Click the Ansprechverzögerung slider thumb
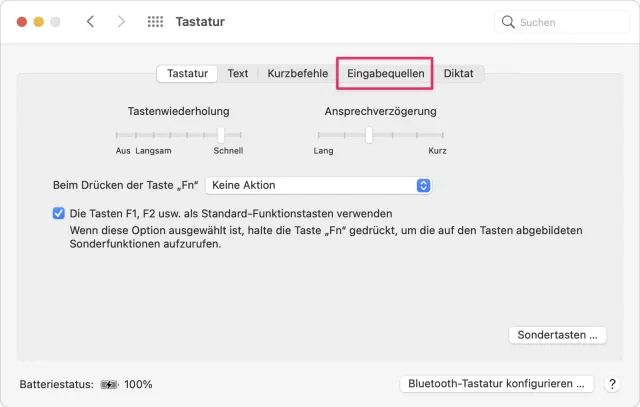Screen dimensions: 640x407 pos(369,134)
